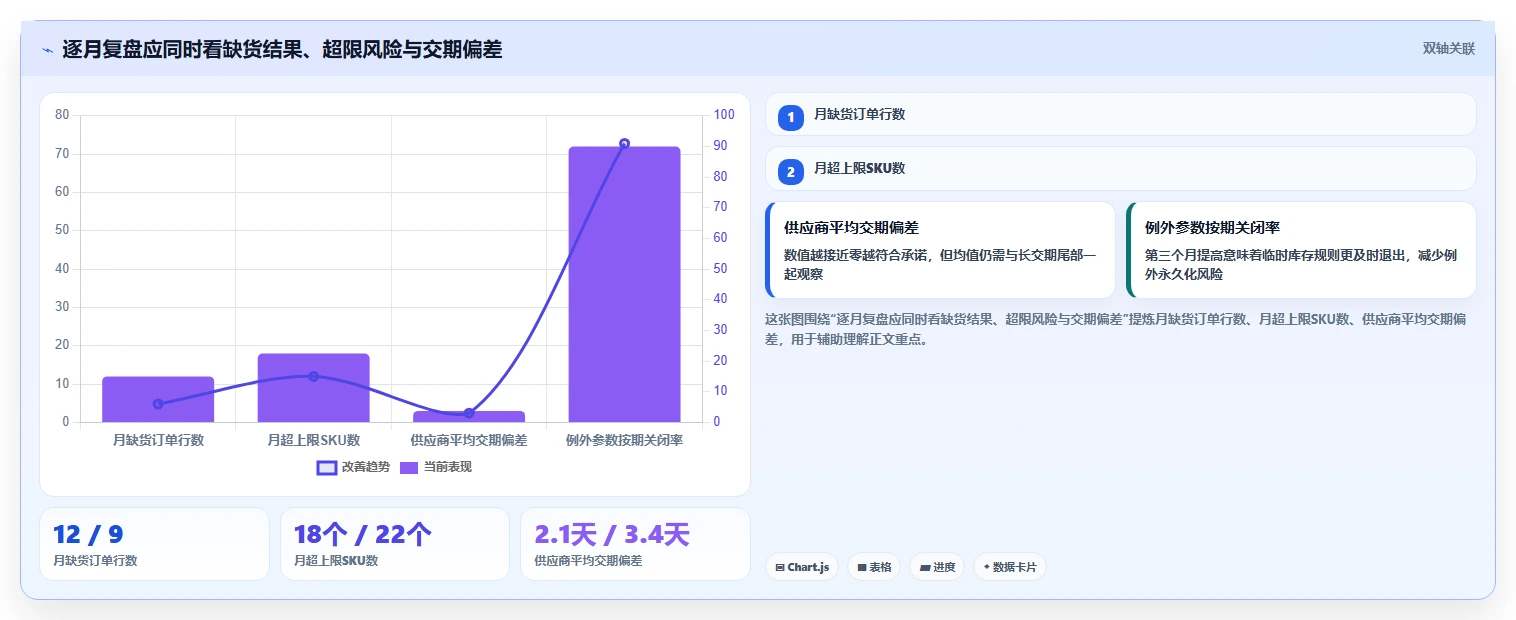This screenshot has width=1516, height=620.
Task: Click the 18个 / 22个 data card
Action: [395, 544]
